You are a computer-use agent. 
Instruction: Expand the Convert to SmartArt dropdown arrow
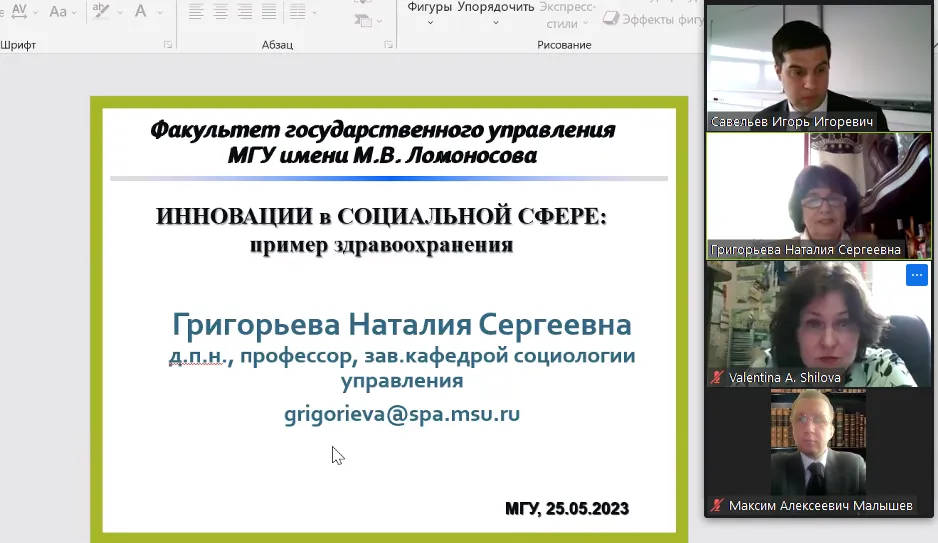[380, 22]
